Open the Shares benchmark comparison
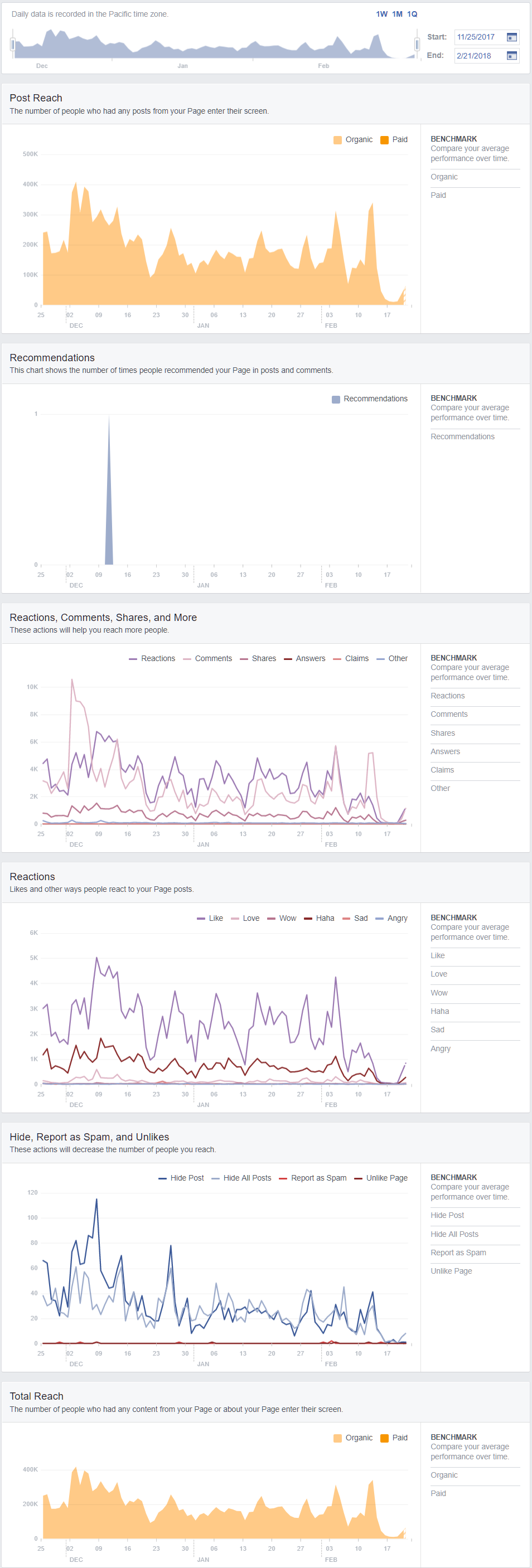Image resolution: width=532 pixels, height=1568 pixels. (443, 733)
